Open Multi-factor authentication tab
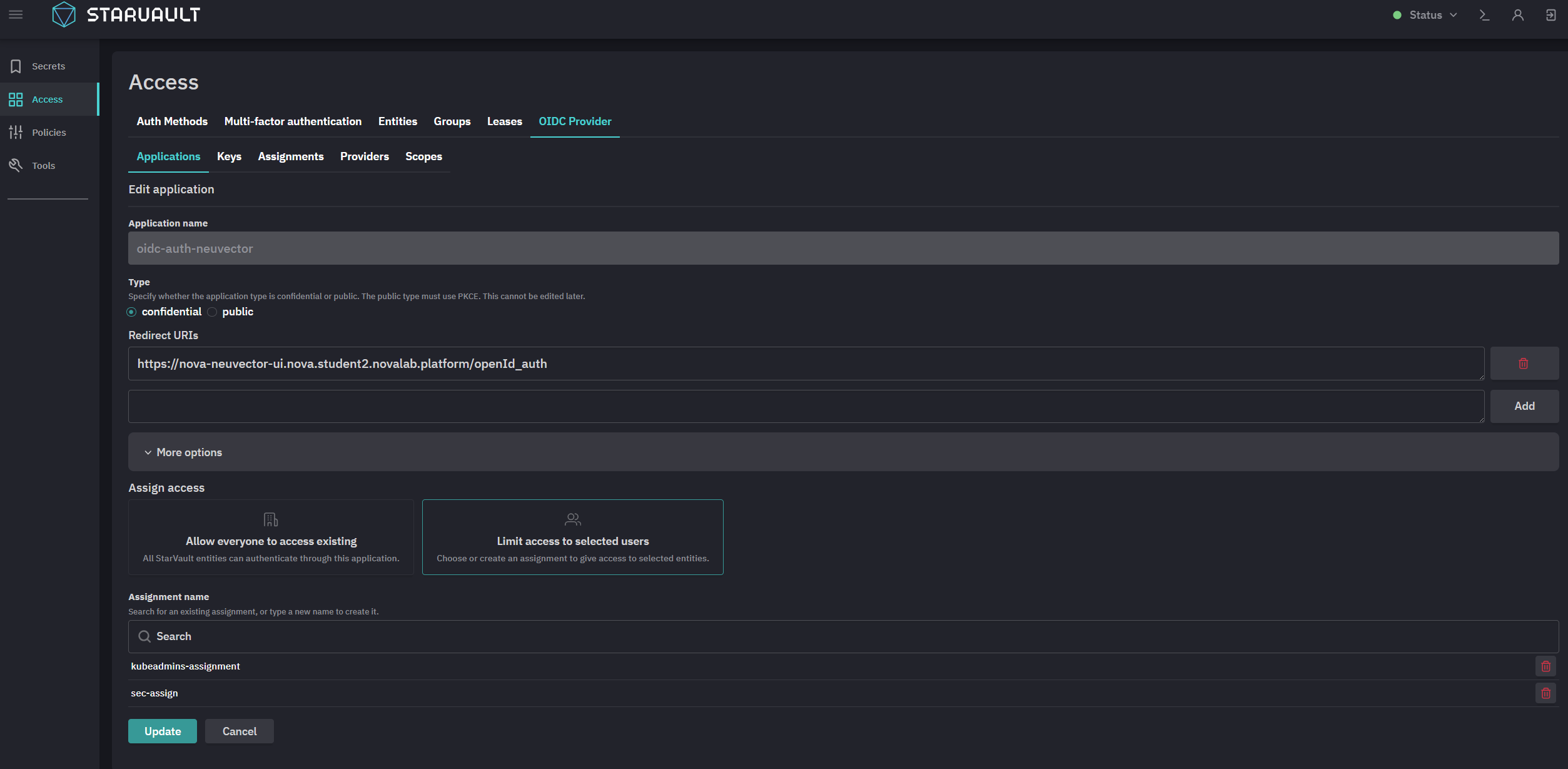The height and width of the screenshot is (769, 1568). [293, 121]
